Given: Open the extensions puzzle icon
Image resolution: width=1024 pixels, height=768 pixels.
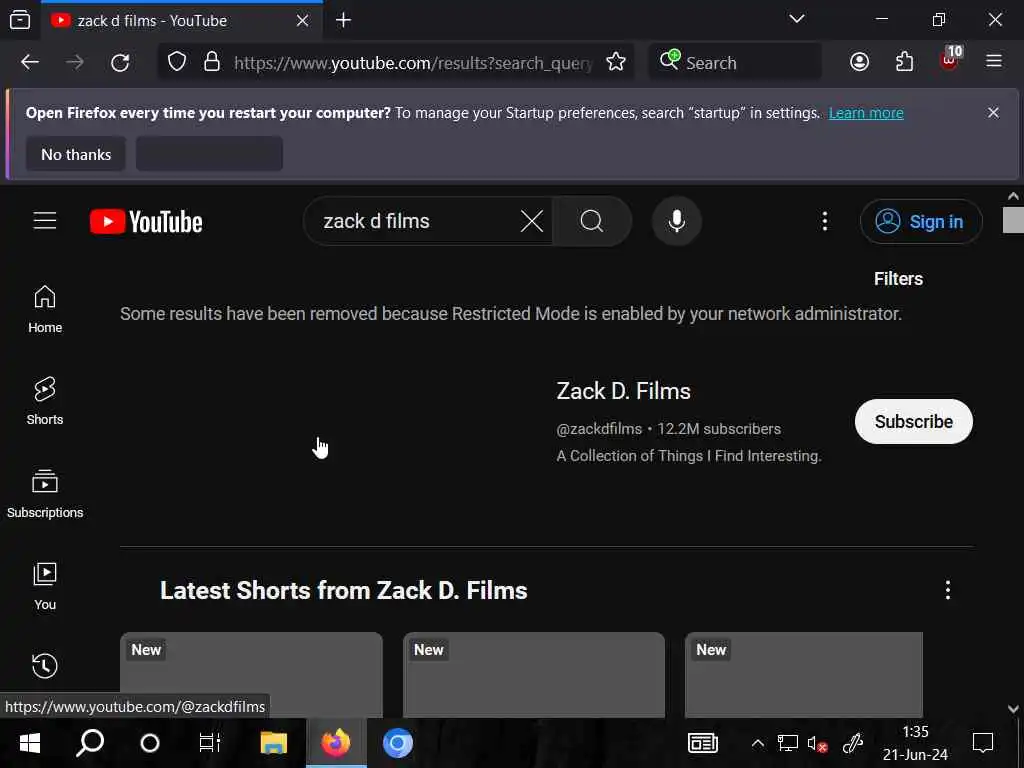Looking at the screenshot, I should [904, 62].
